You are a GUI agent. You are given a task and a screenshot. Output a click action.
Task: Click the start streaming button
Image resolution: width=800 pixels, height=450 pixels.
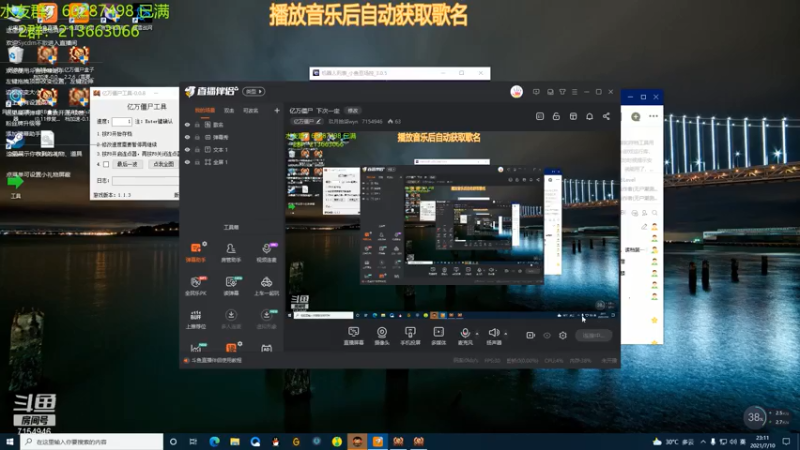click(593, 335)
